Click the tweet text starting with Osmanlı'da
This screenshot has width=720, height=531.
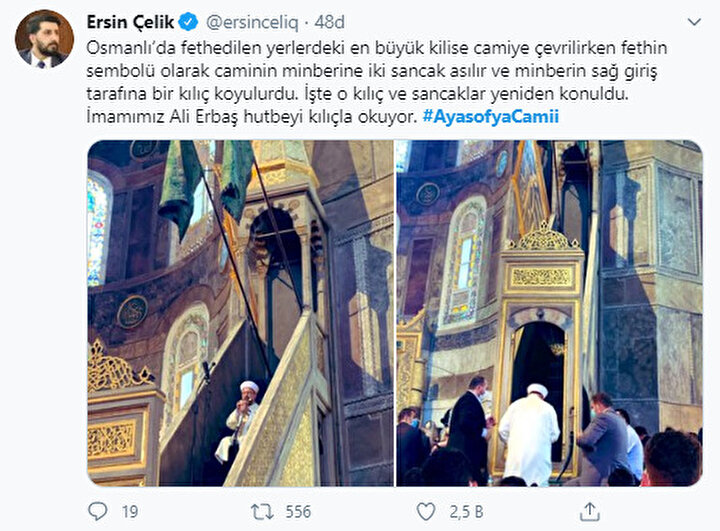[x=377, y=82]
